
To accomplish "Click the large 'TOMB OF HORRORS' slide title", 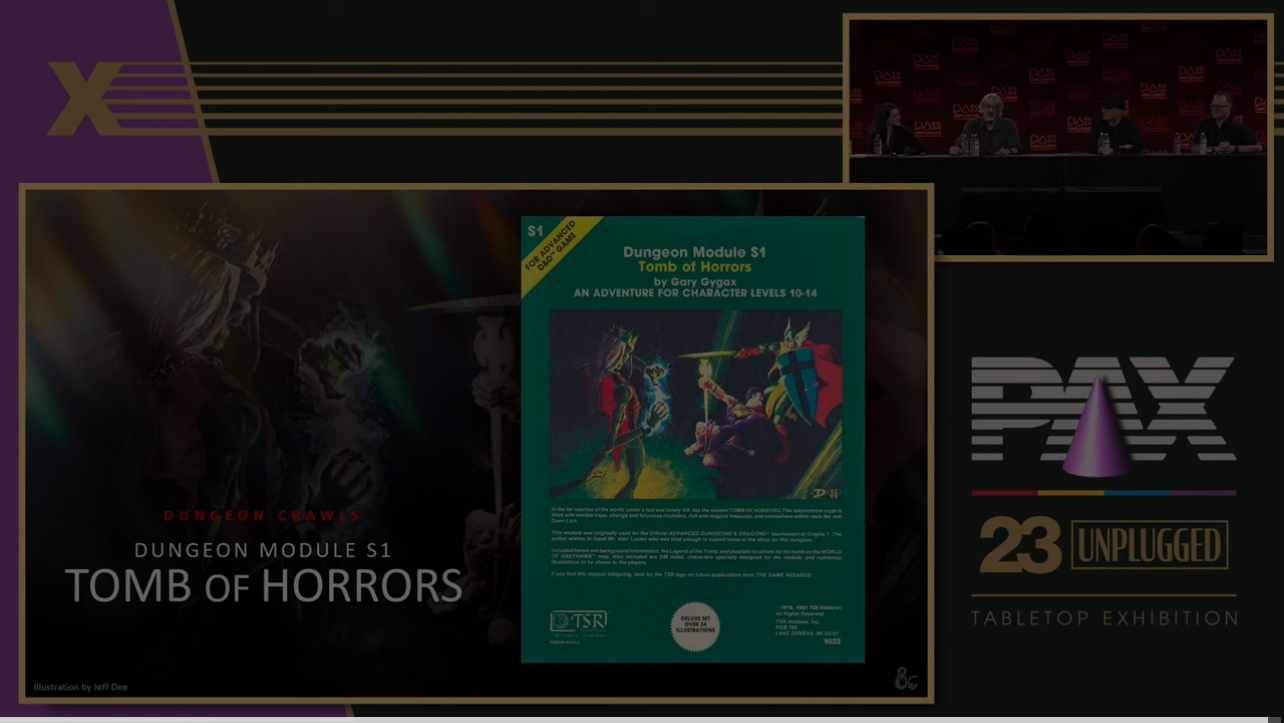I will [264, 586].
